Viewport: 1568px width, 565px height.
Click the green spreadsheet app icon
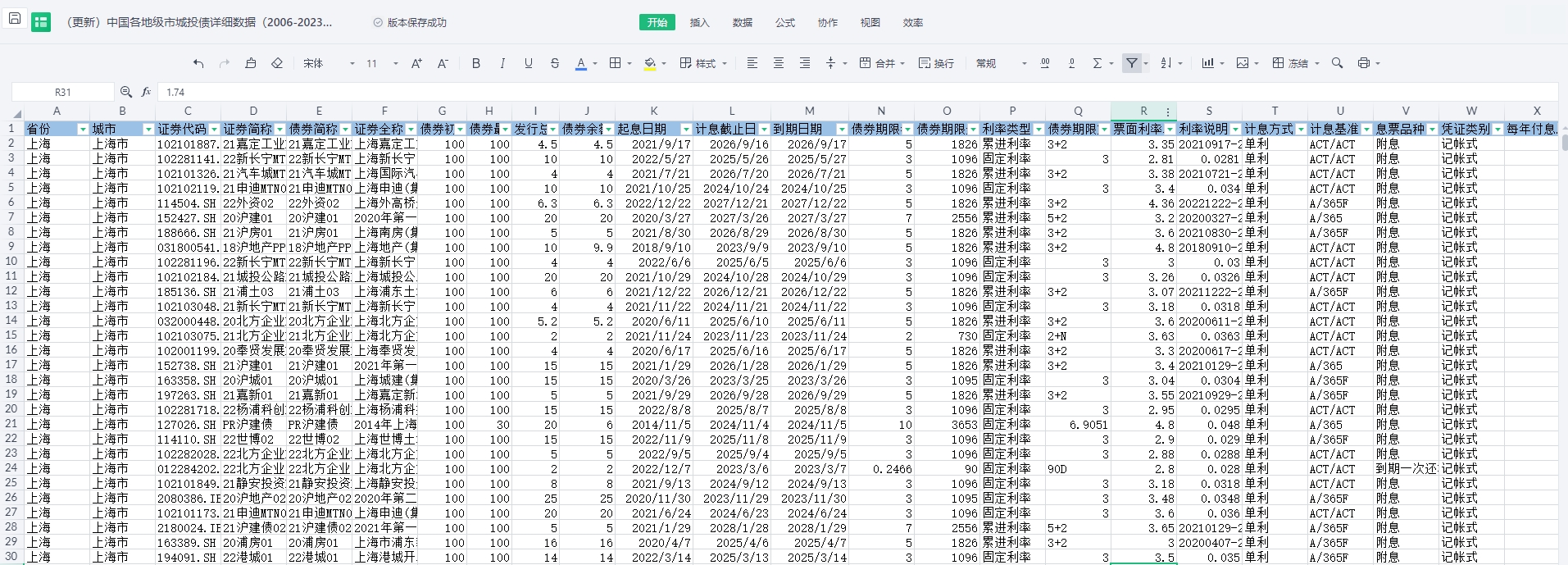(x=41, y=22)
